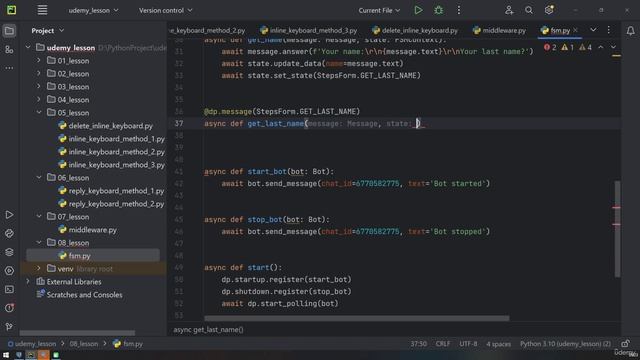Collapse the 07_lesson folder

(x=39, y=217)
